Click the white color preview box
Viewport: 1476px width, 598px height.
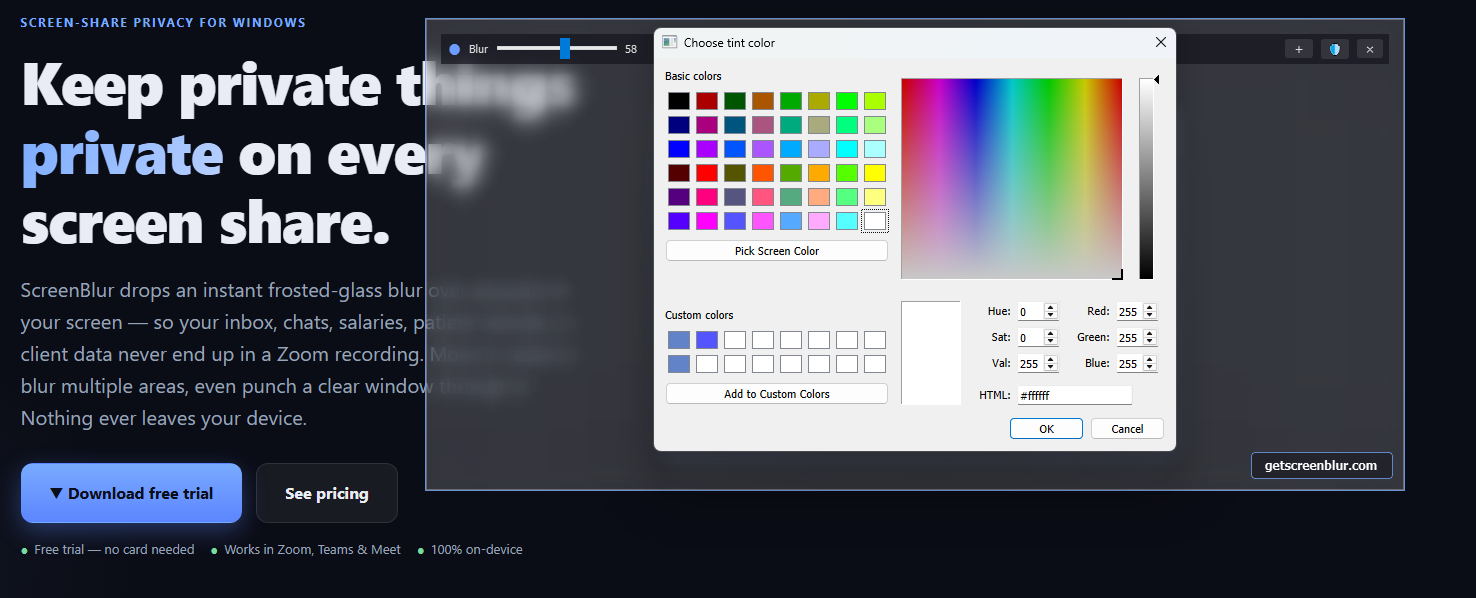click(931, 353)
